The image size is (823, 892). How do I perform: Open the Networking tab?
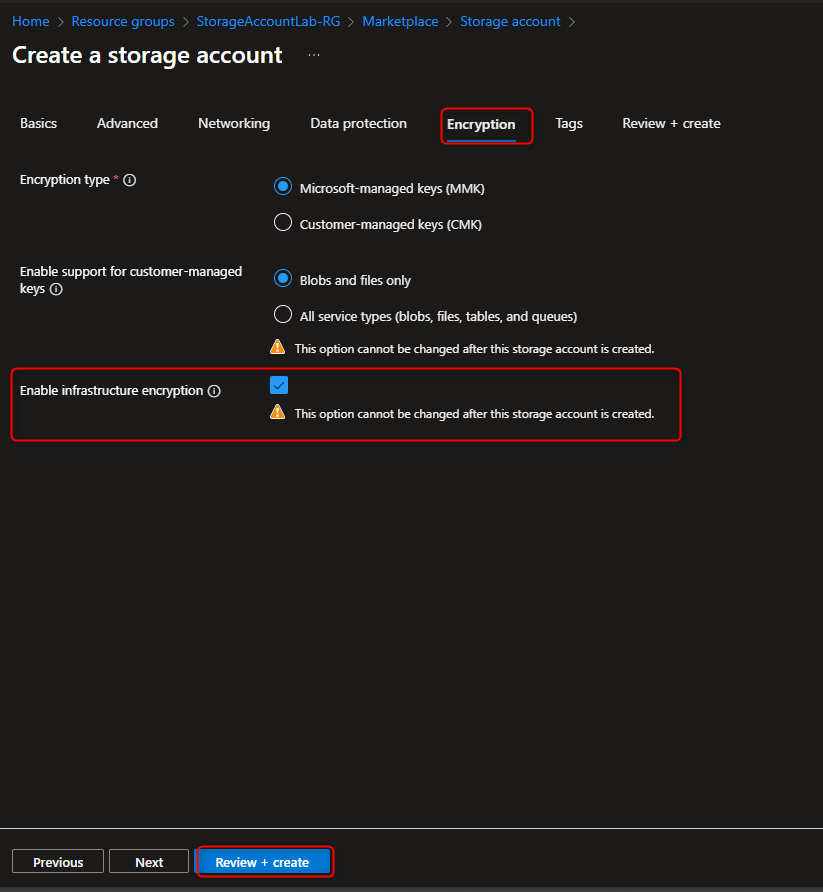[x=233, y=123]
